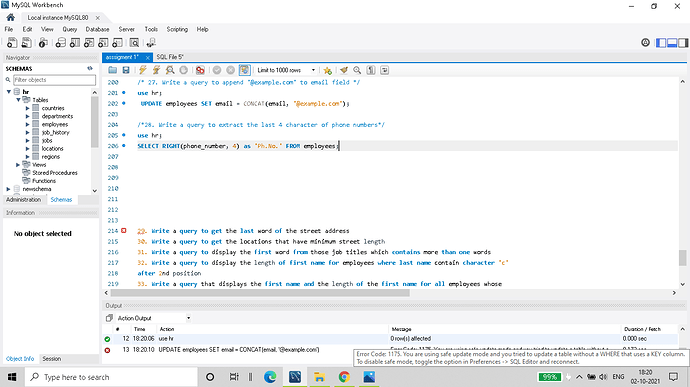Beautify the SQL script with broom icon
Viewport: 690px width, 387px height.
(344, 70)
